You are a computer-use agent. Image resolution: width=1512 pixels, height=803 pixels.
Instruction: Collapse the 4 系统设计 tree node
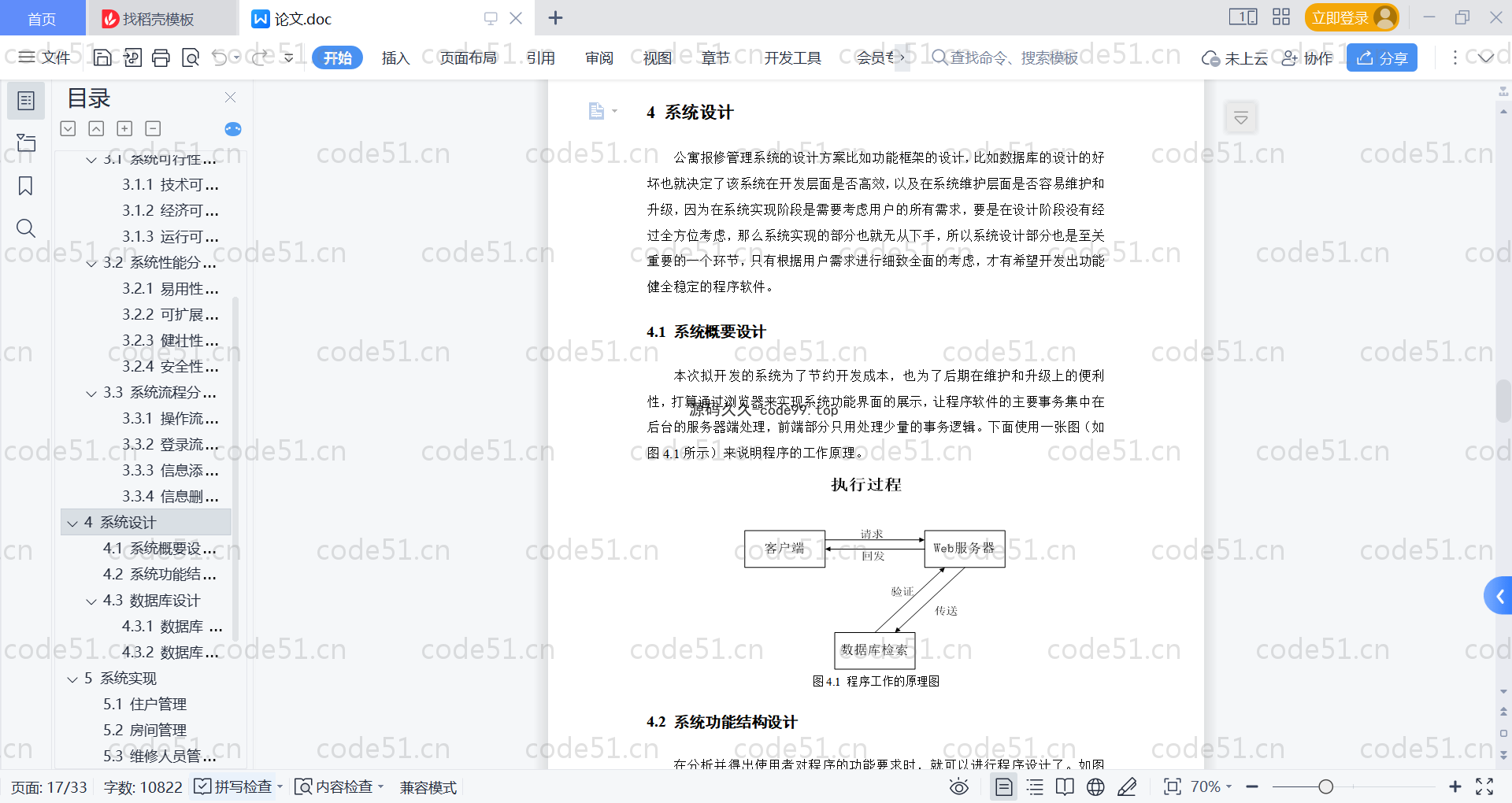pos(72,523)
